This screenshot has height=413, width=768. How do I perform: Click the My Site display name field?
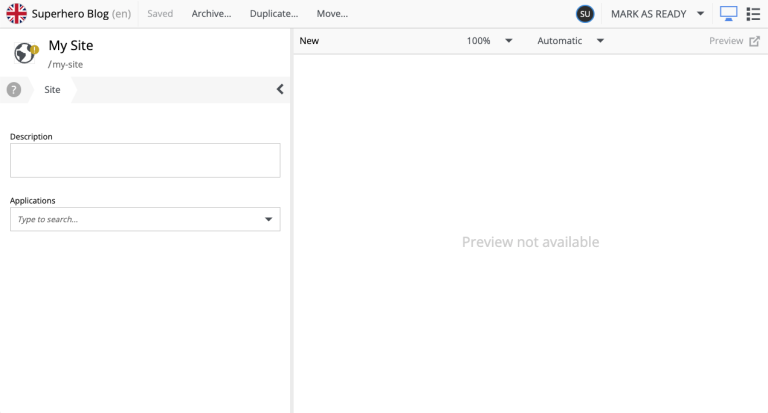click(x=71, y=46)
